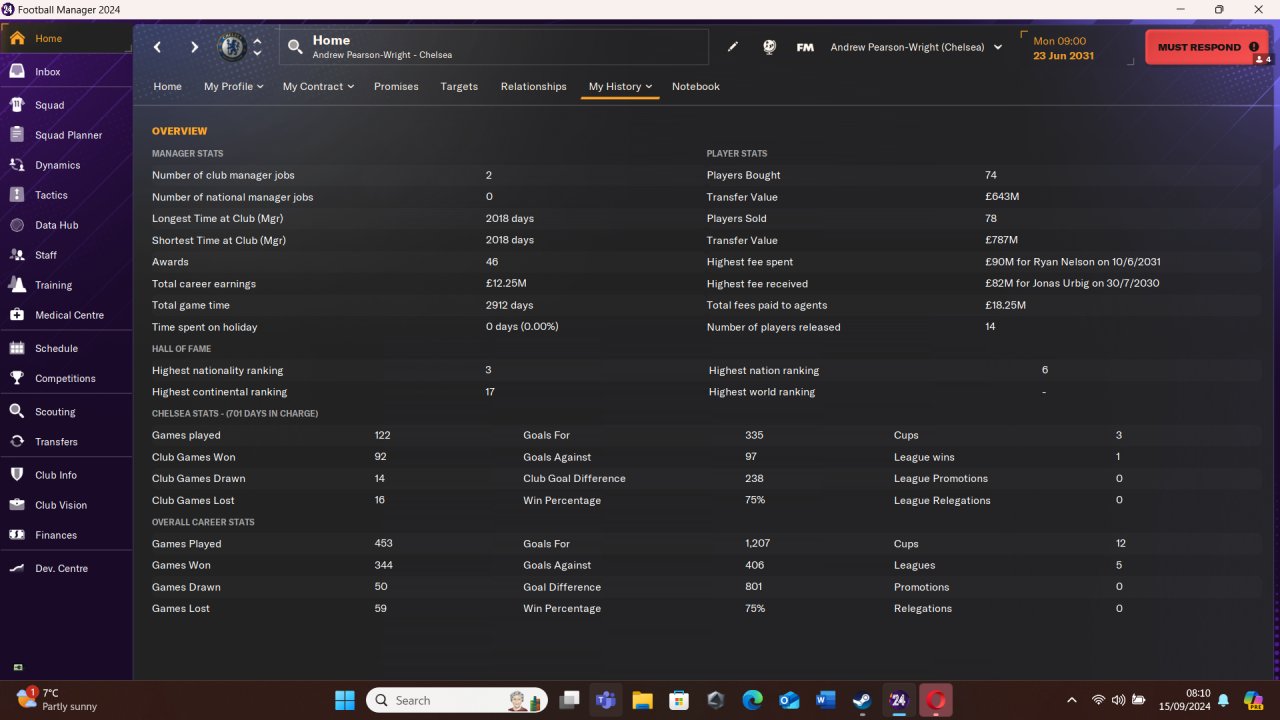Click the Chelsea Stats section heading
This screenshot has height=720, width=1280.
(x=235, y=414)
